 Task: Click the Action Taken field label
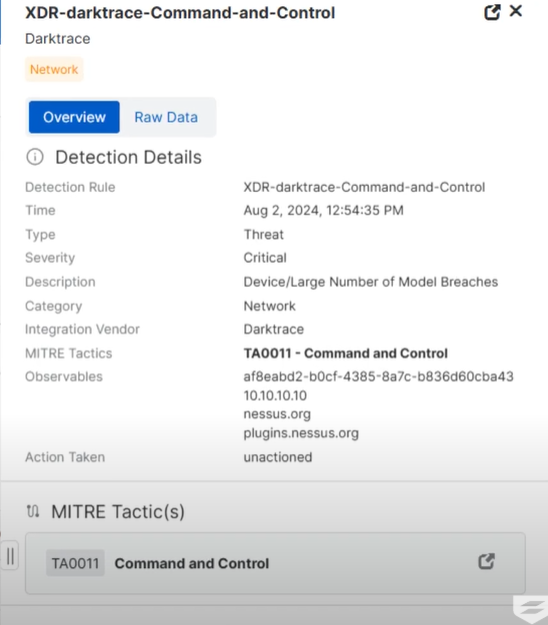[65, 457]
